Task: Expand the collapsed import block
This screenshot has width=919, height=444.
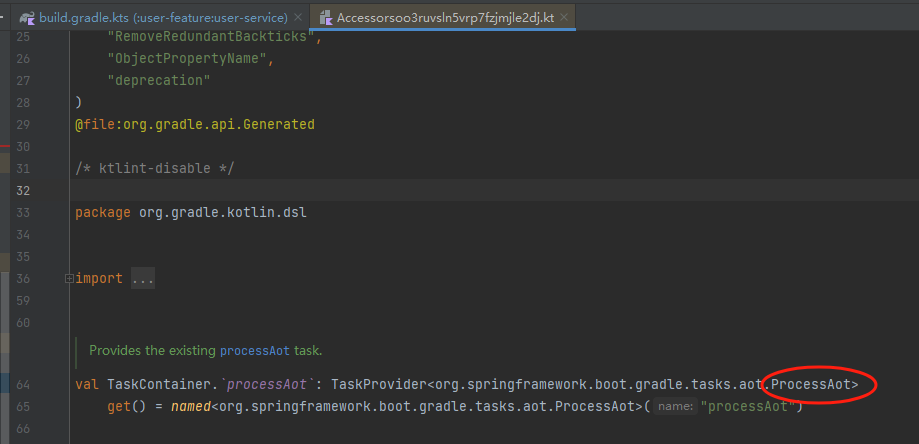Action: (69, 279)
